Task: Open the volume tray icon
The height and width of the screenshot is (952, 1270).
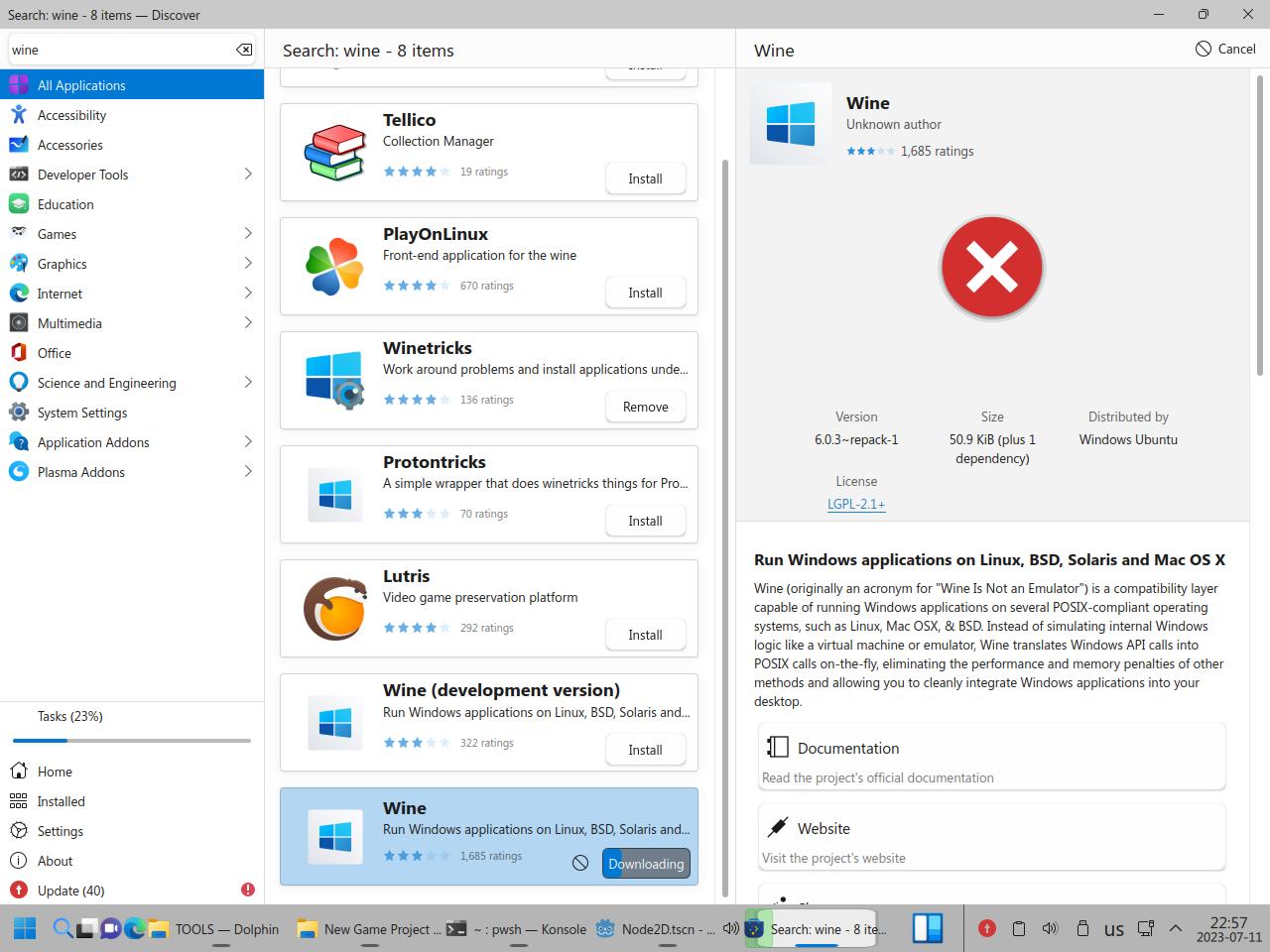Action: tap(1050, 929)
